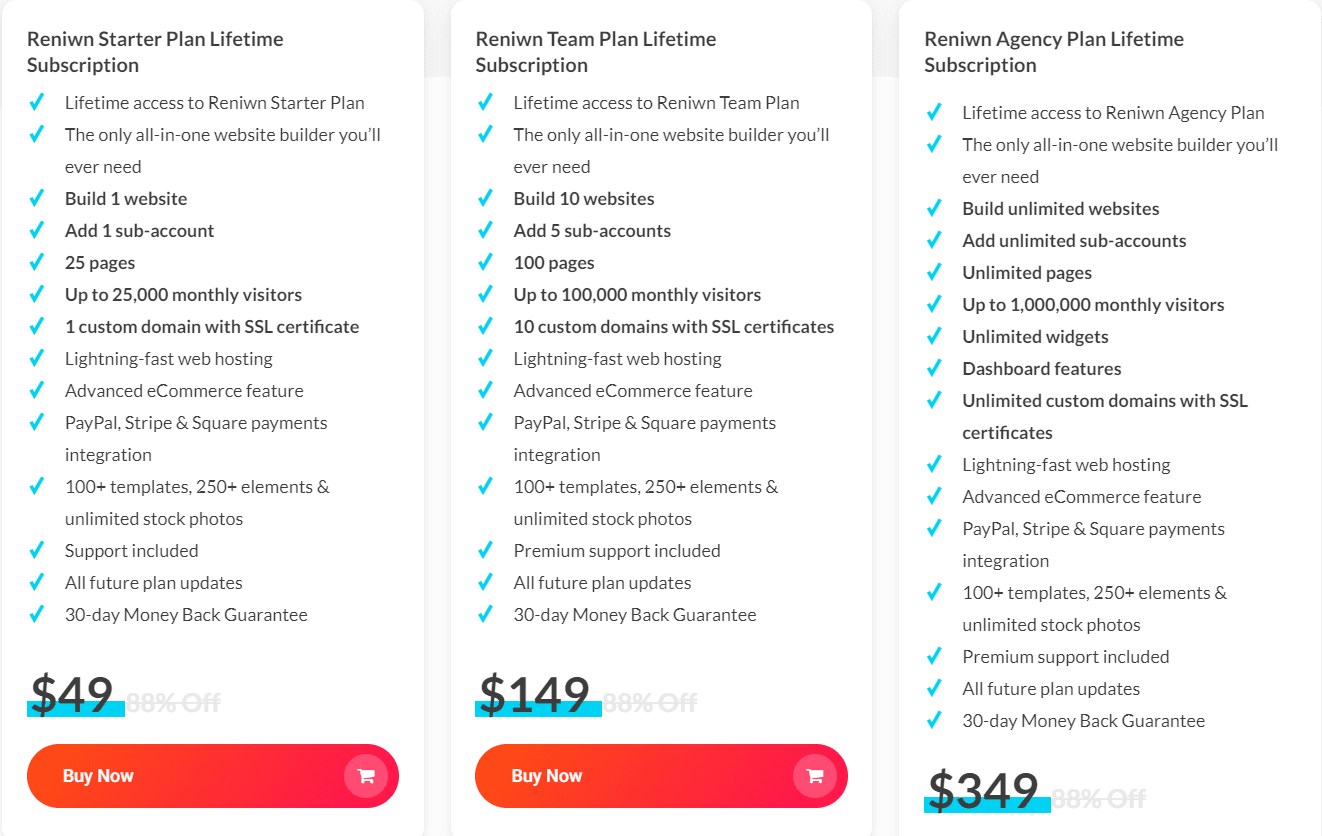Click the Reniwn Agency Plan Lifetime Subscription heading
This screenshot has height=836, width=1322.
tap(1053, 51)
